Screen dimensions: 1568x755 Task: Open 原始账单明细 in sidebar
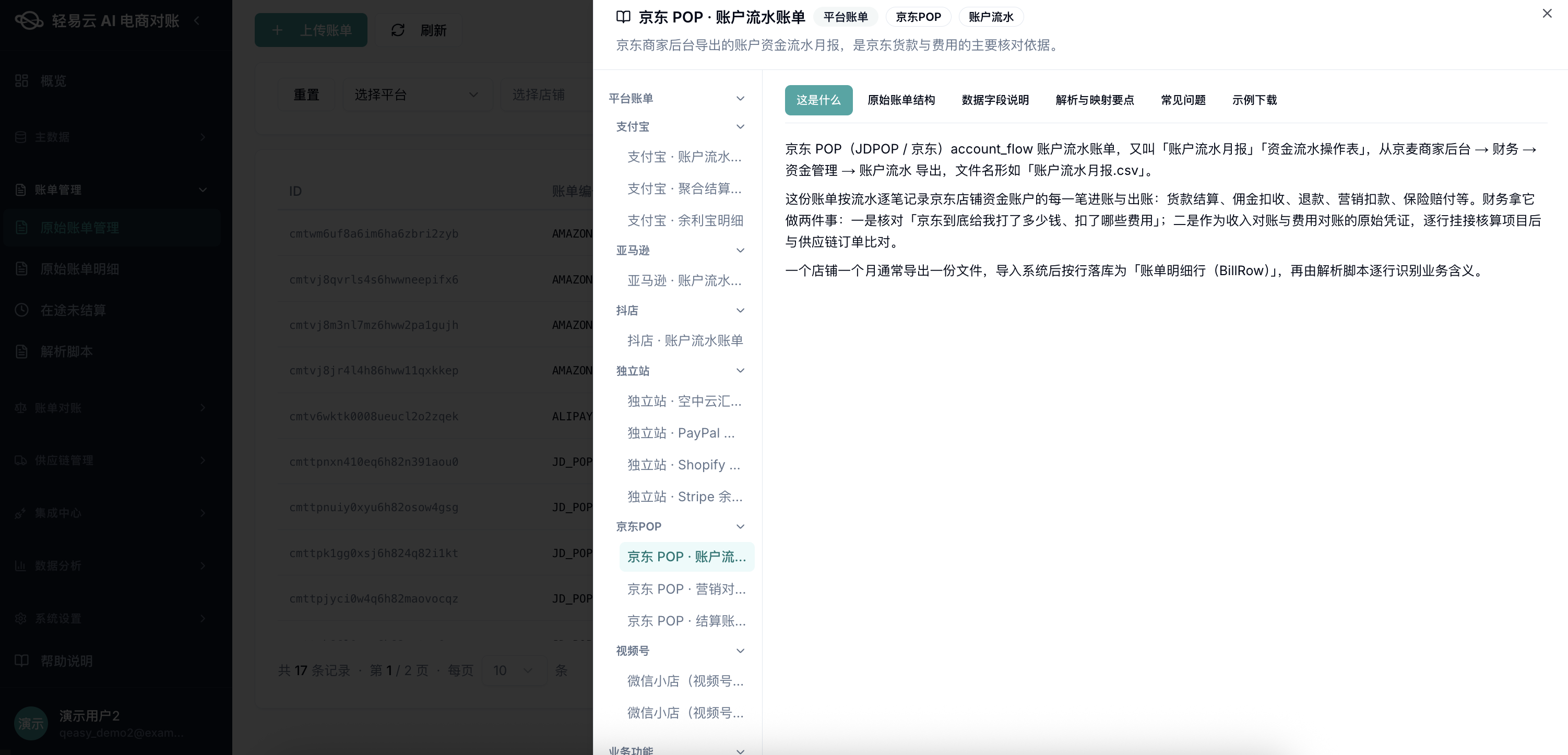tap(113, 269)
